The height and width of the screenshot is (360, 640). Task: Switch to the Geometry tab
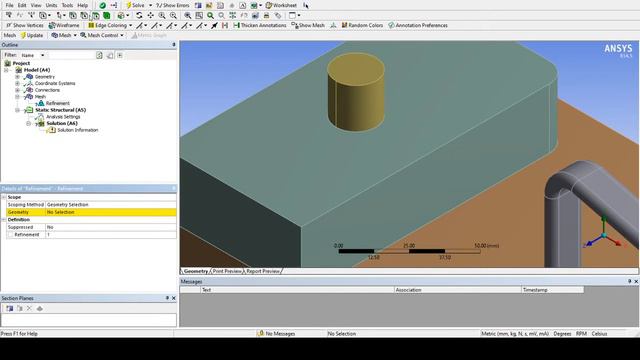[196, 271]
